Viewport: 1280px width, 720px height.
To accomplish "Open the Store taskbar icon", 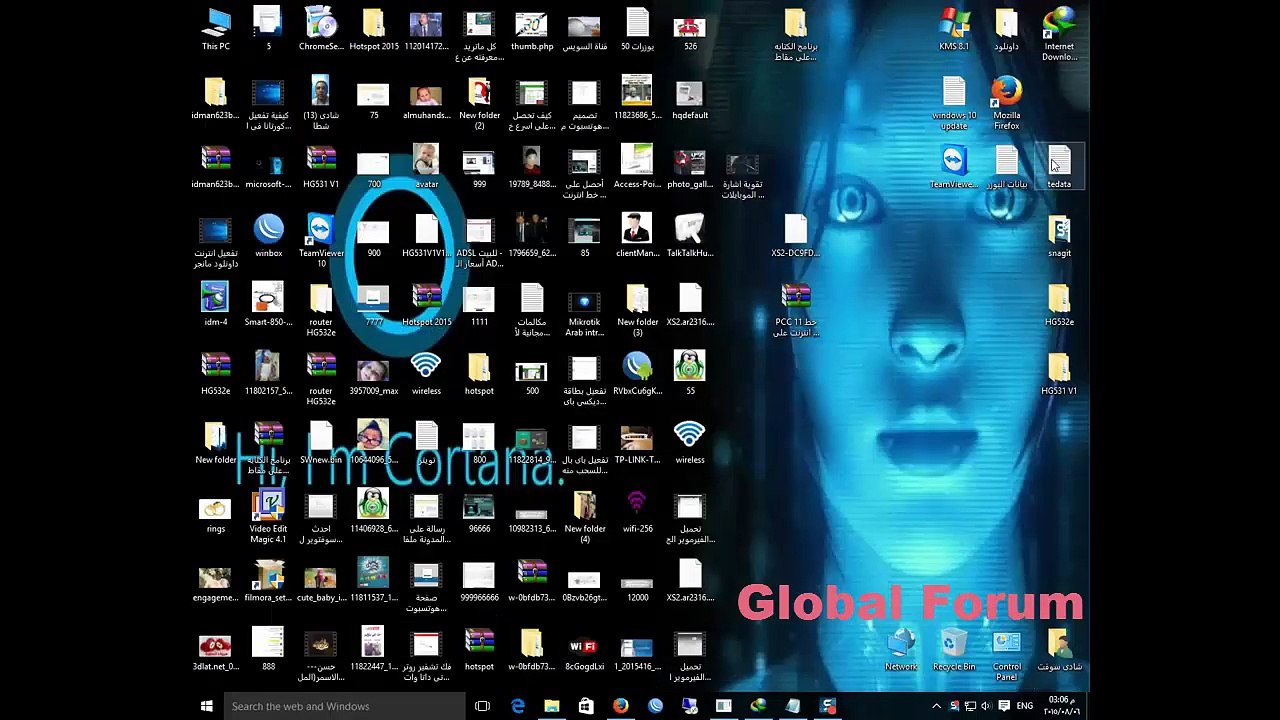I will (586, 706).
